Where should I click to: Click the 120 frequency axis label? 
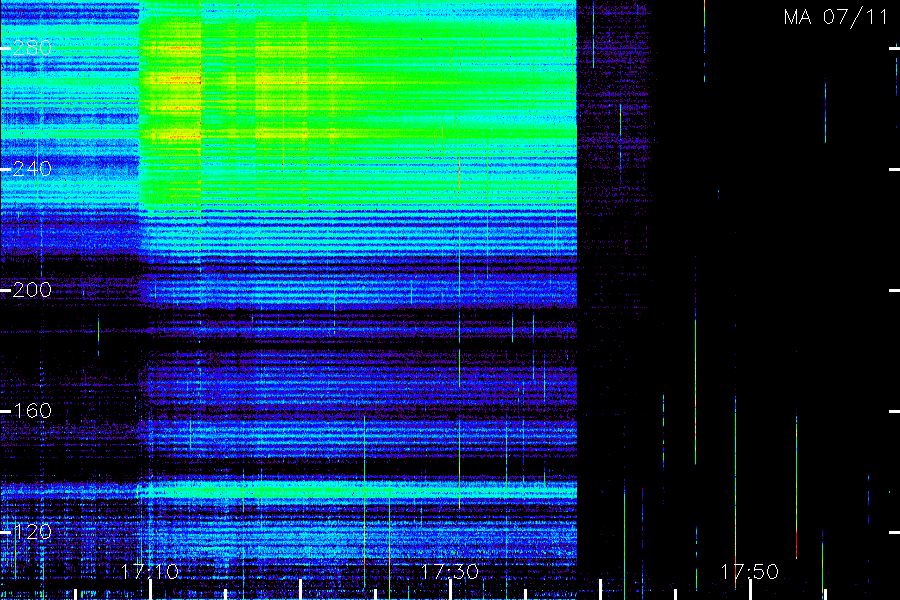coord(32,532)
